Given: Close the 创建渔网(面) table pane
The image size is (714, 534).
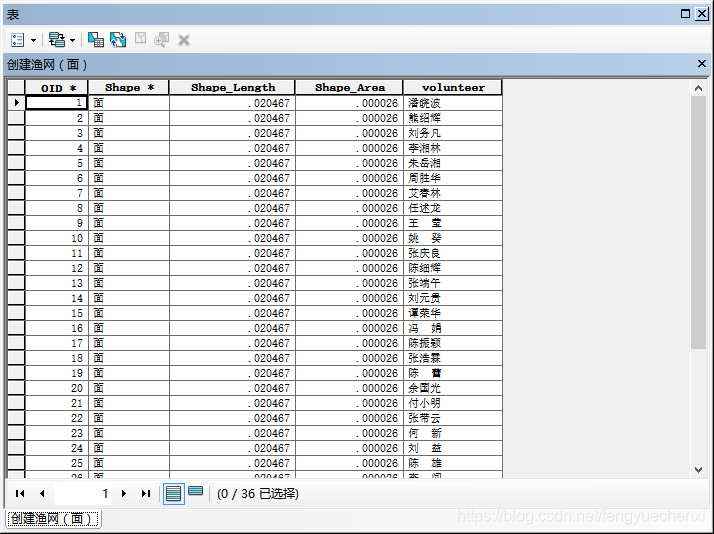Looking at the screenshot, I should click(702, 64).
